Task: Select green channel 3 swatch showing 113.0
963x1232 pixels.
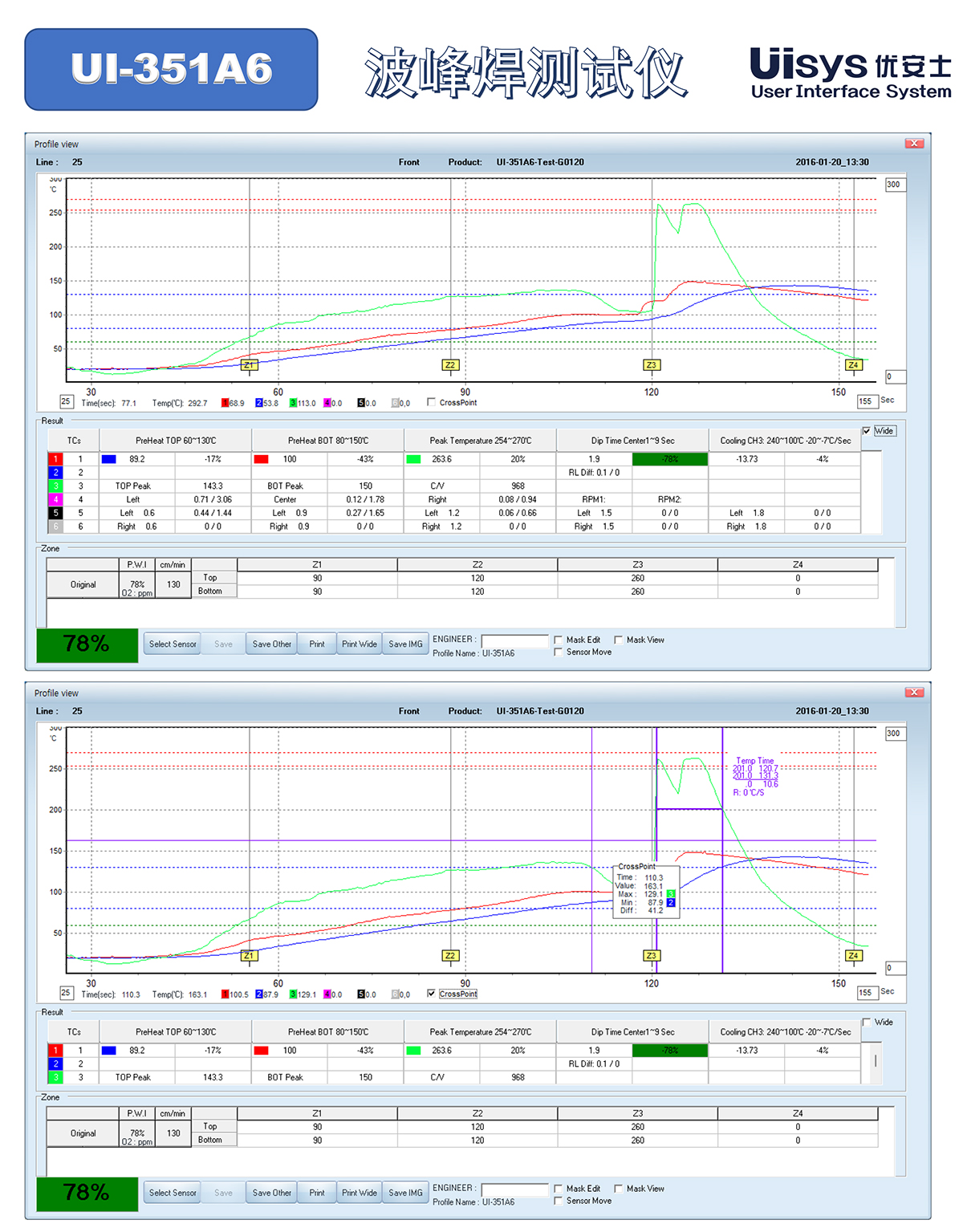Action: [x=293, y=403]
